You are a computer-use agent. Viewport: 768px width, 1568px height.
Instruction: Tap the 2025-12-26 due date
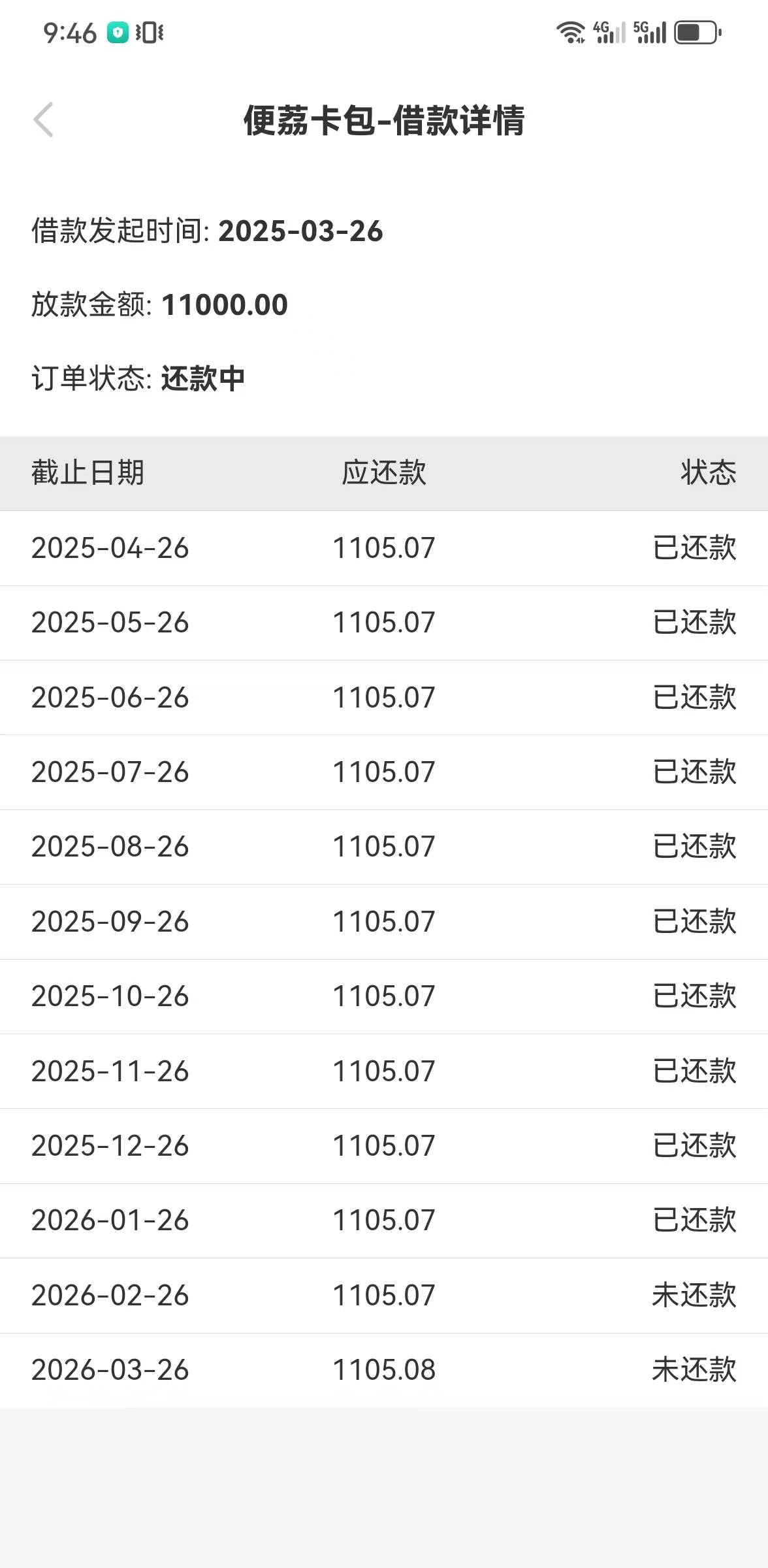pos(110,1145)
